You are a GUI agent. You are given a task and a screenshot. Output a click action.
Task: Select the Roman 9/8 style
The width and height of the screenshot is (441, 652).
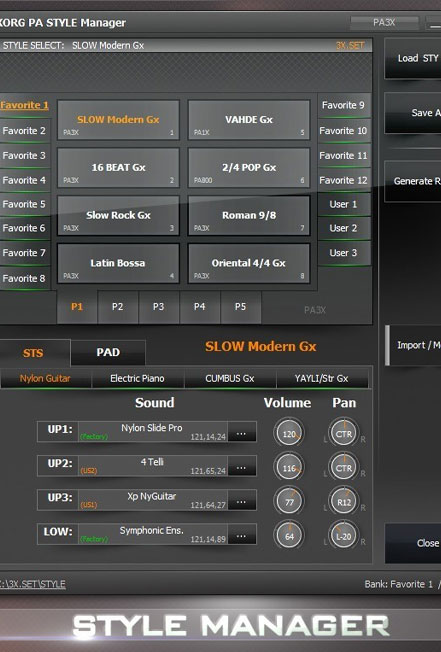pyautogui.click(x=249, y=215)
